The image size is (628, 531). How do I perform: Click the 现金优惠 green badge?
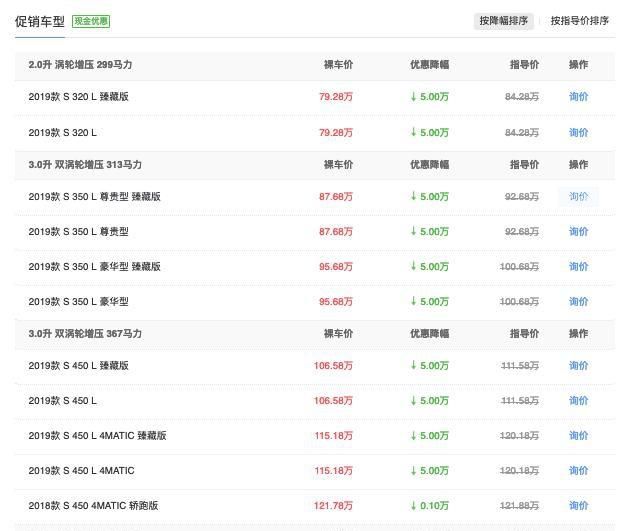point(91,21)
